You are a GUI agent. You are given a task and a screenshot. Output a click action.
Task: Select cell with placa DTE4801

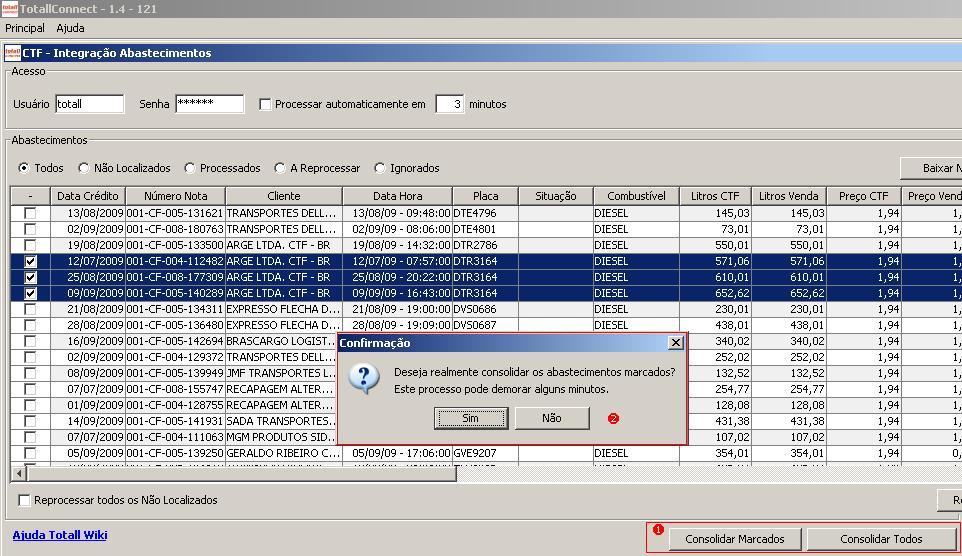(x=485, y=229)
